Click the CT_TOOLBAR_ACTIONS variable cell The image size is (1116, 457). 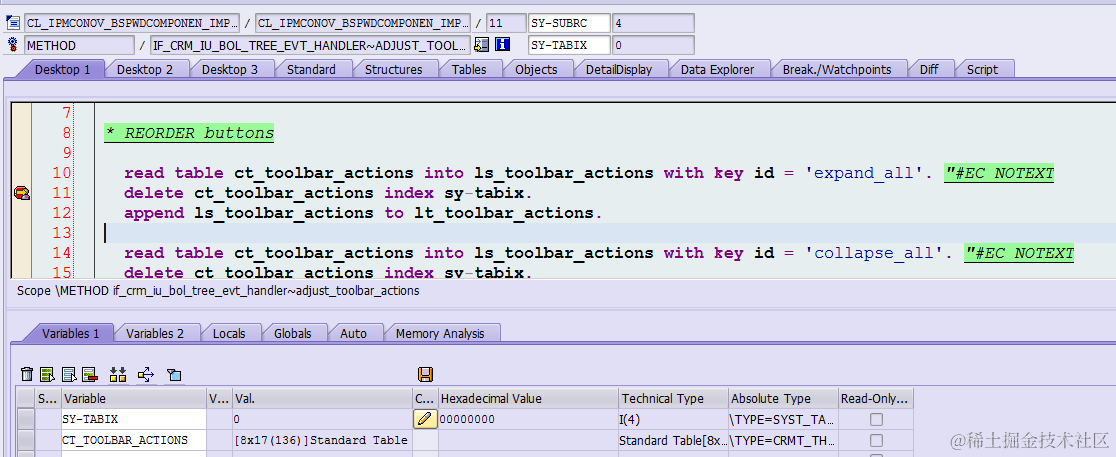[x=133, y=441]
